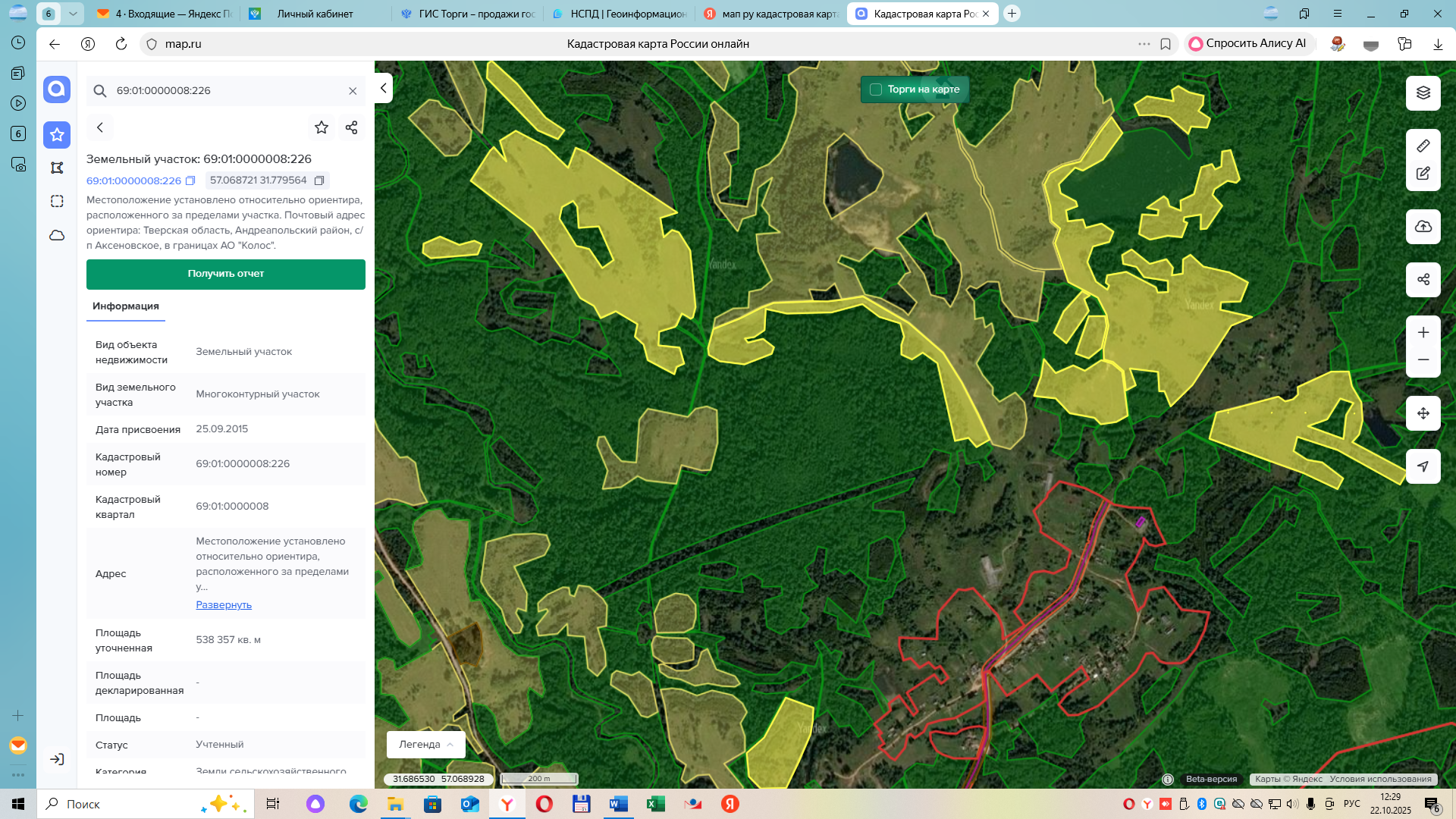Click the login arrow sidebar icon
1456x819 pixels.
[57, 759]
